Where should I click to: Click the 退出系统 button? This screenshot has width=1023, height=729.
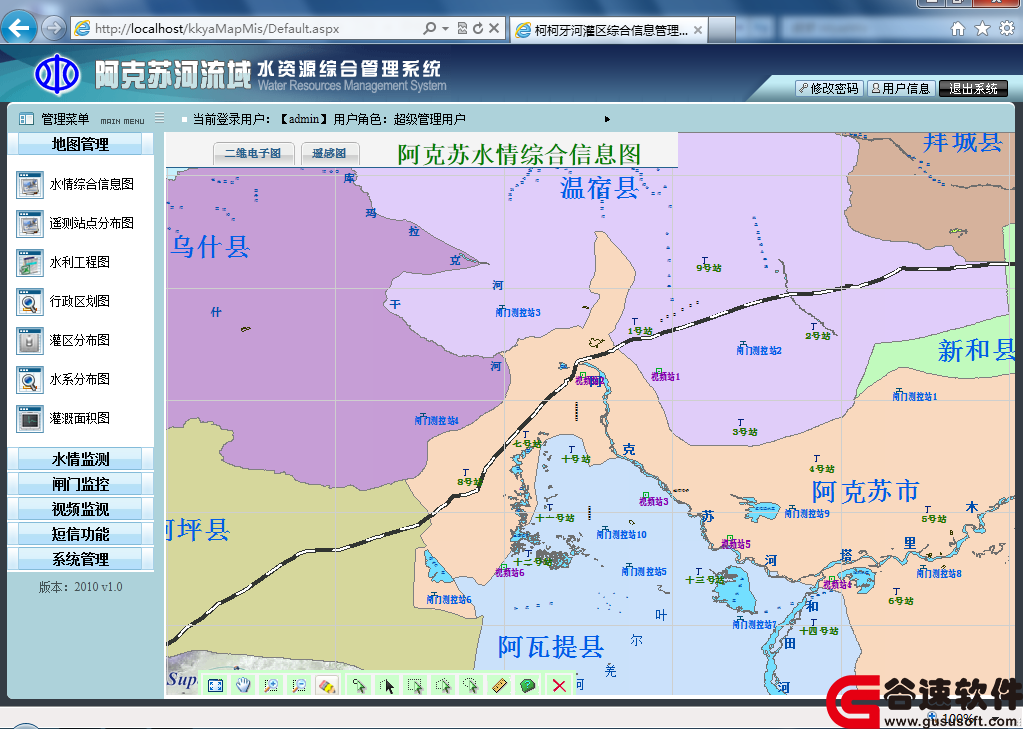click(973, 89)
